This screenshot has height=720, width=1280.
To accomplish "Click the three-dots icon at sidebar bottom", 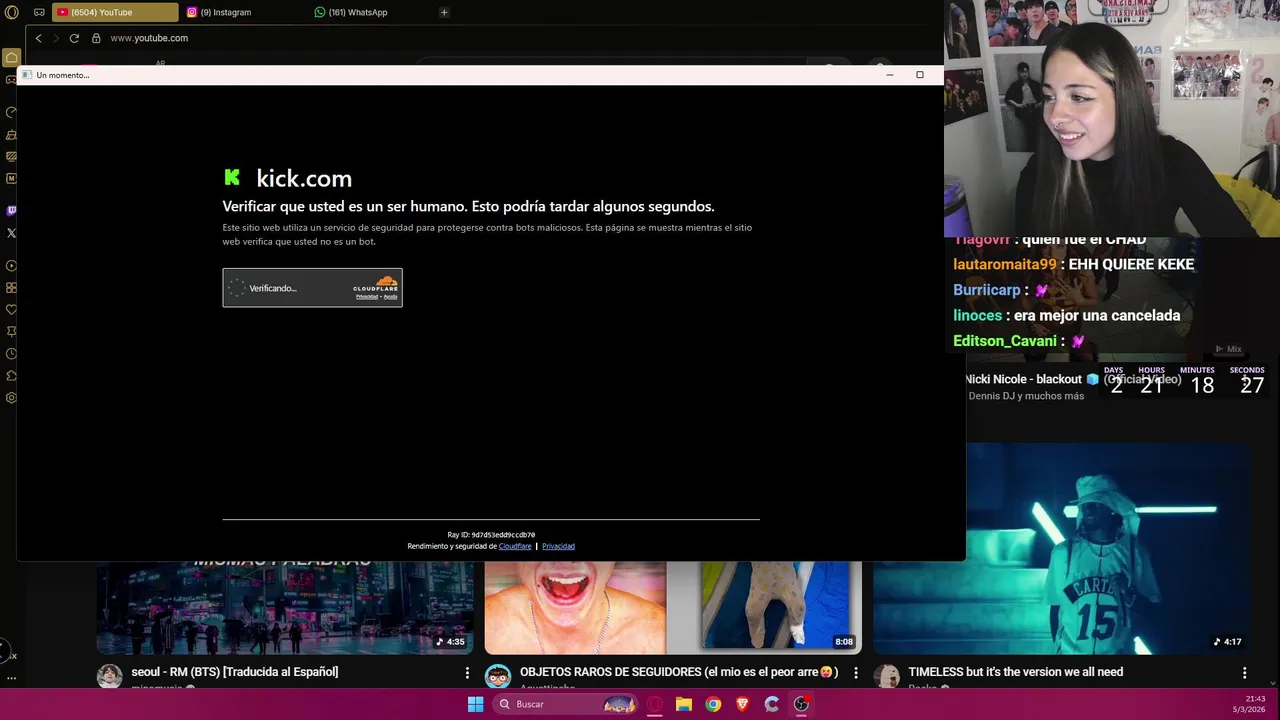I will pos(11,678).
